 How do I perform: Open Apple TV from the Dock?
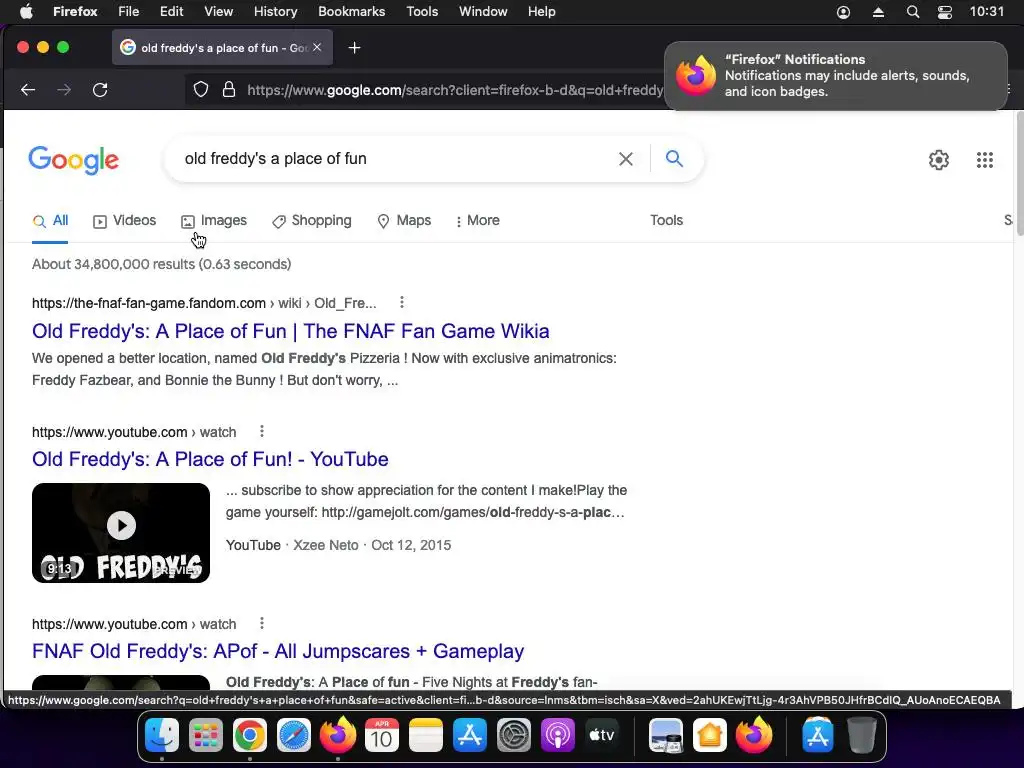602,735
